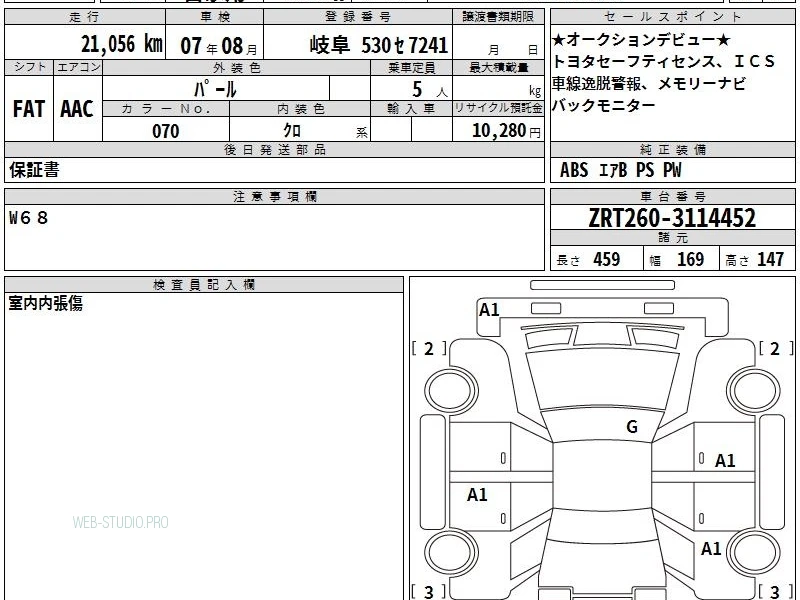The image size is (800, 600).
Task: Select the recycle deposit 10,280円
Action: (x=506, y=131)
